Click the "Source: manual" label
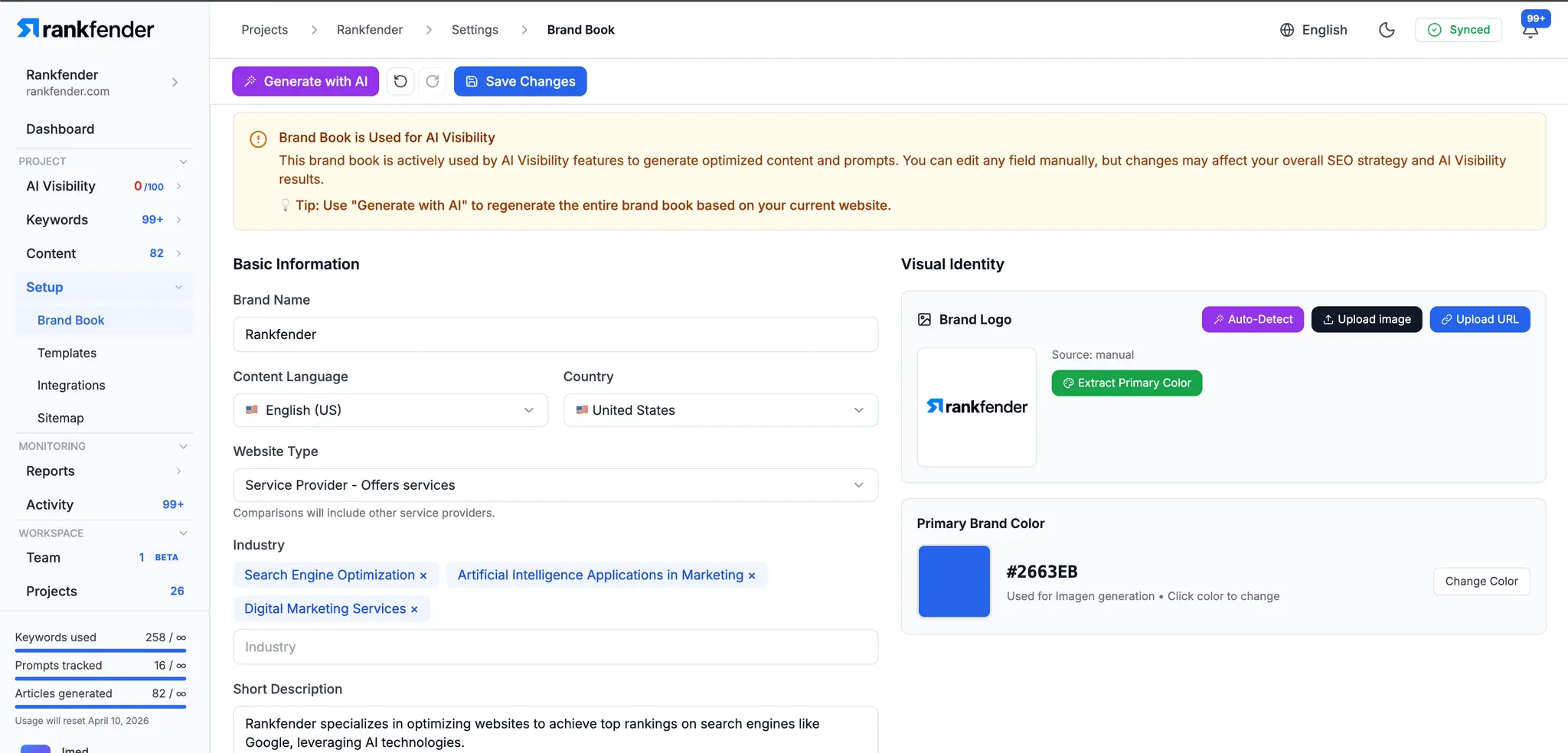This screenshot has width=1568, height=753. point(1093,355)
